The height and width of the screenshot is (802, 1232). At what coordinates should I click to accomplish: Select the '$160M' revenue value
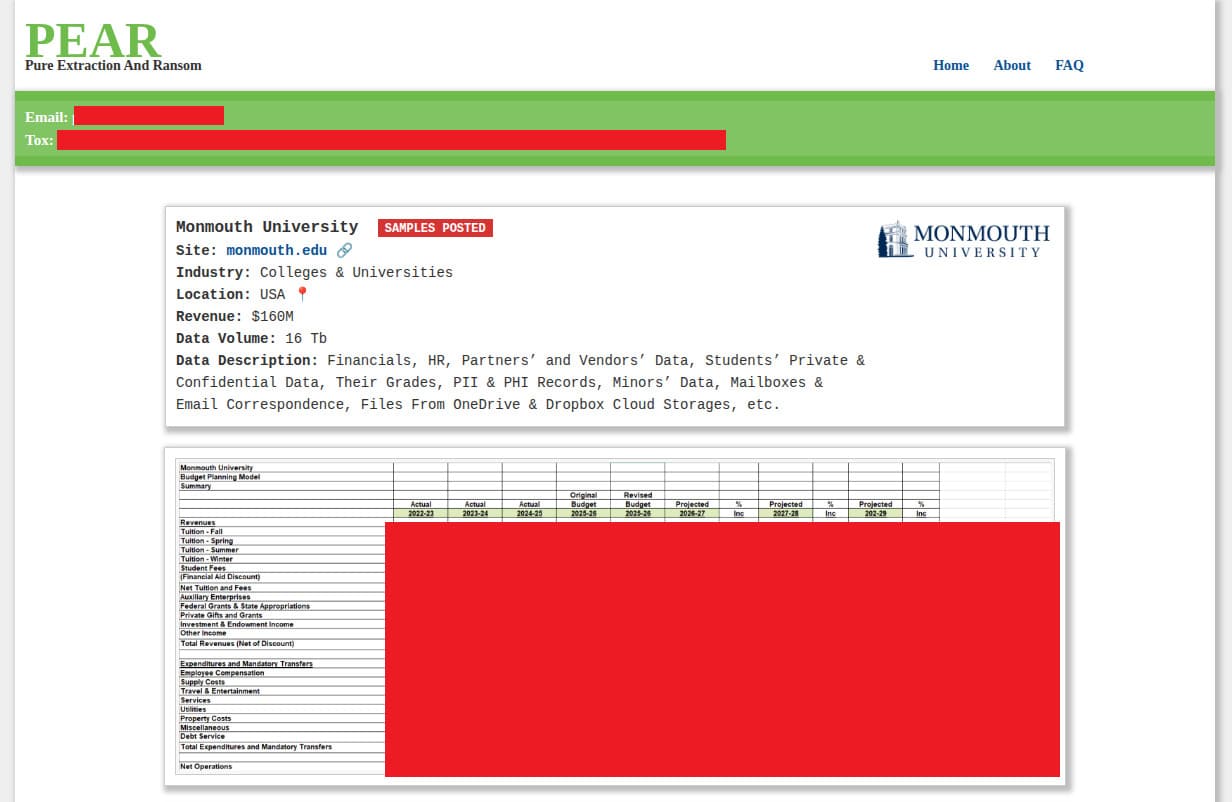(x=272, y=316)
